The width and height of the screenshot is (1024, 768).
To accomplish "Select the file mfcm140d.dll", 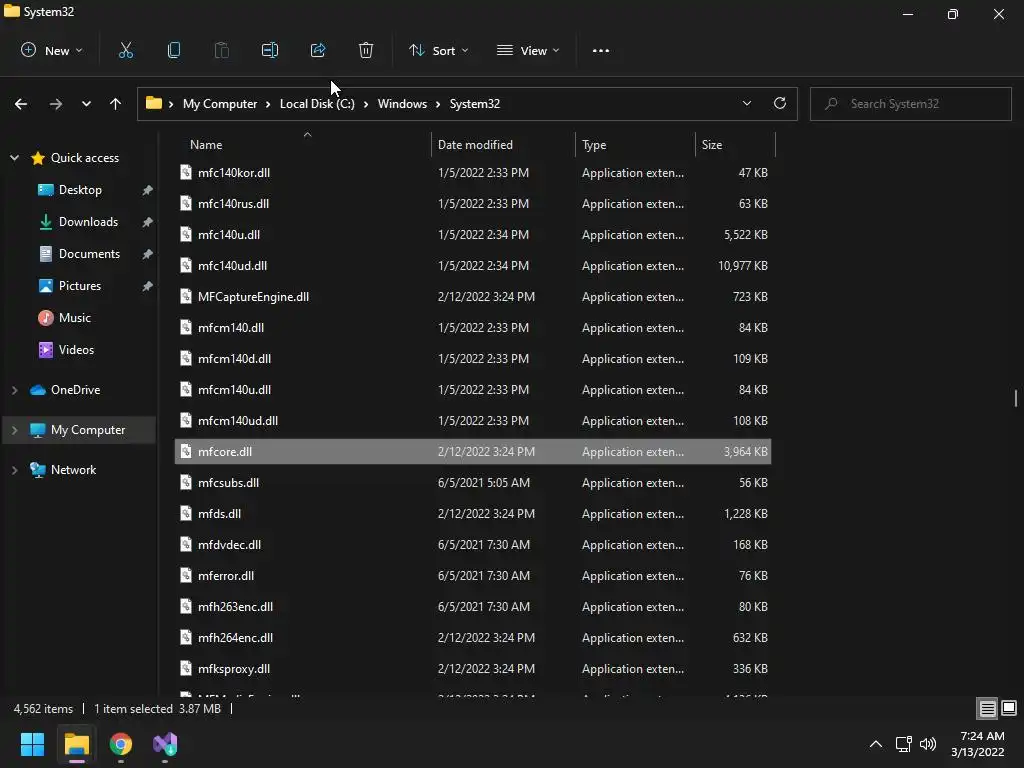I will (473, 359).
